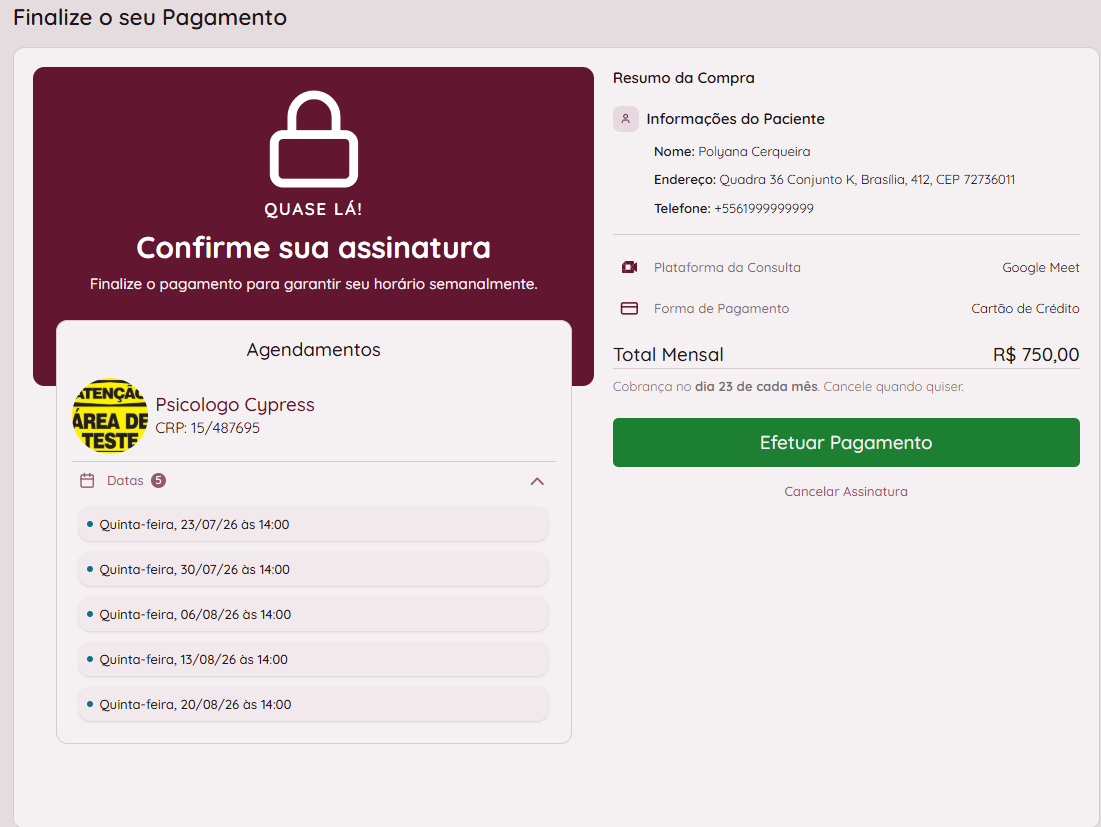The height and width of the screenshot is (827, 1101).
Task: Click the Total Mensal R$ 750,00 amount
Action: click(x=1036, y=355)
